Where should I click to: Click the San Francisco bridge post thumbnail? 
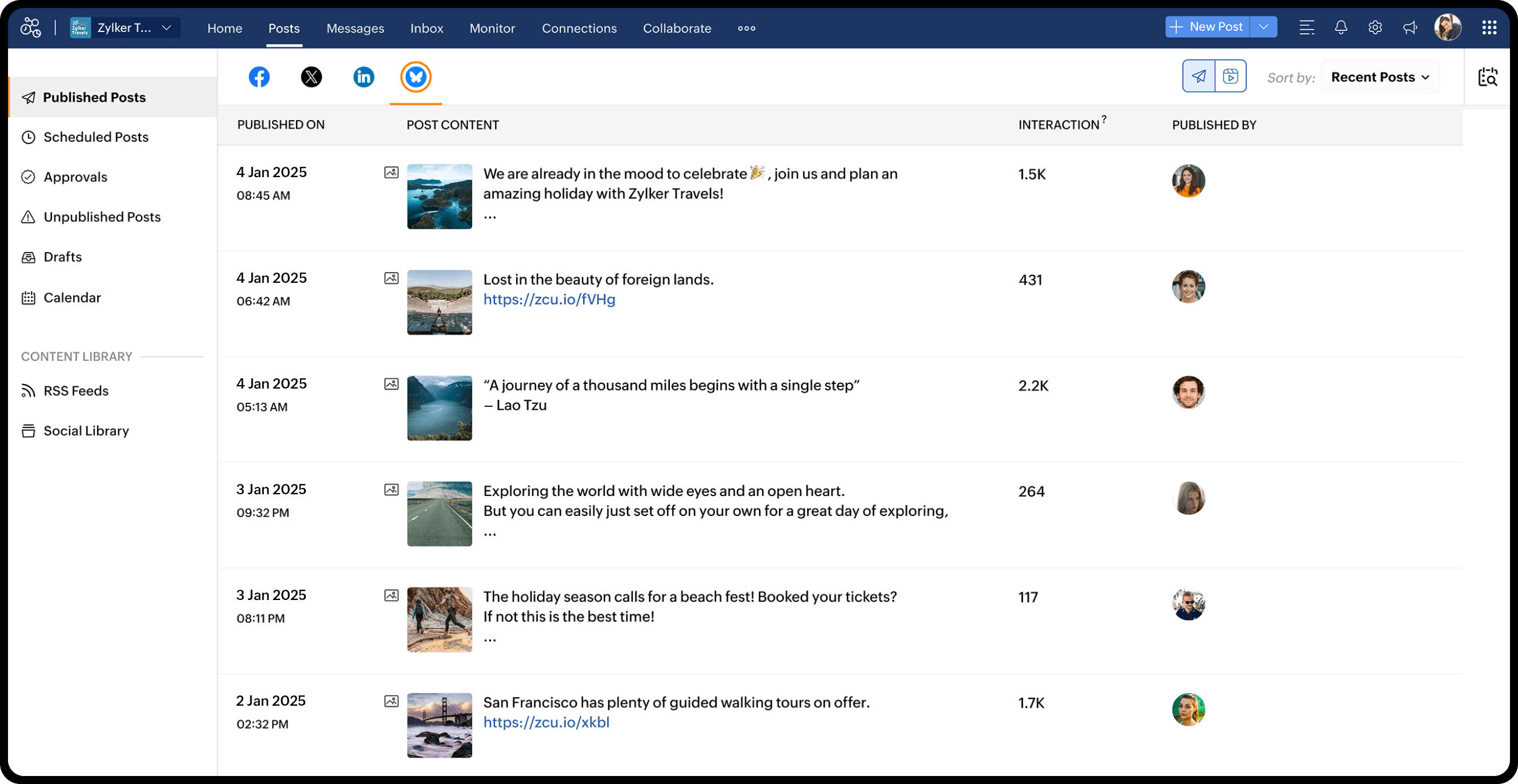point(439,725)
